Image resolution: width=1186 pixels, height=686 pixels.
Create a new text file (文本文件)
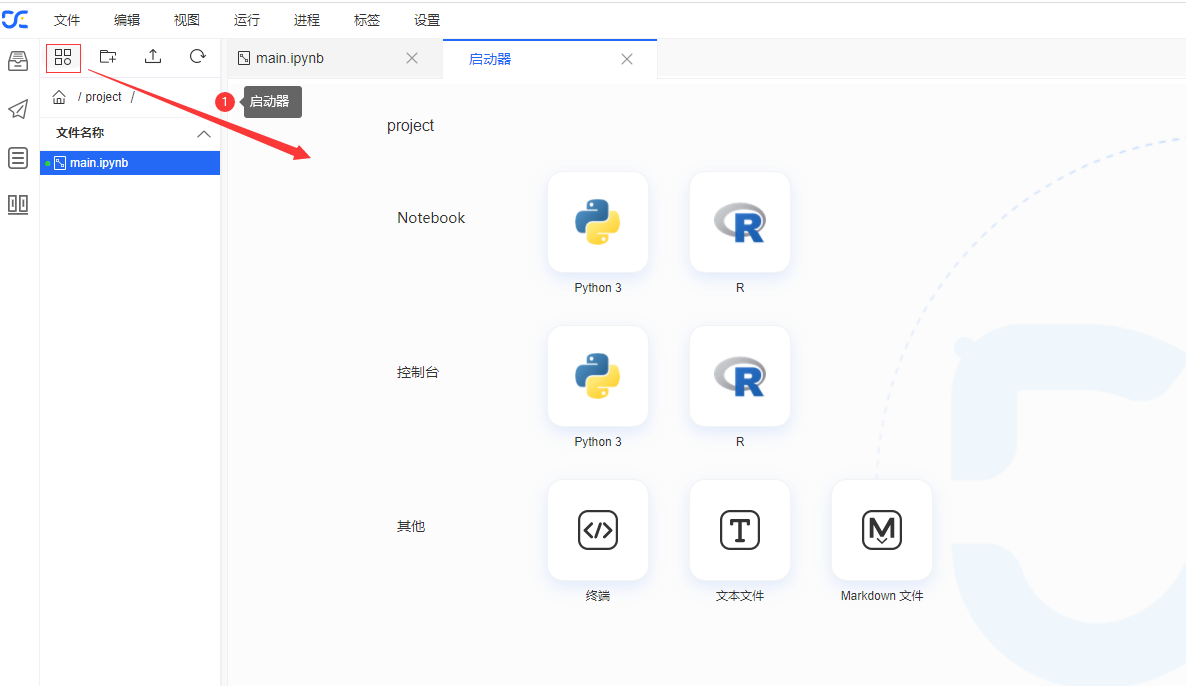tap(740, 530)
